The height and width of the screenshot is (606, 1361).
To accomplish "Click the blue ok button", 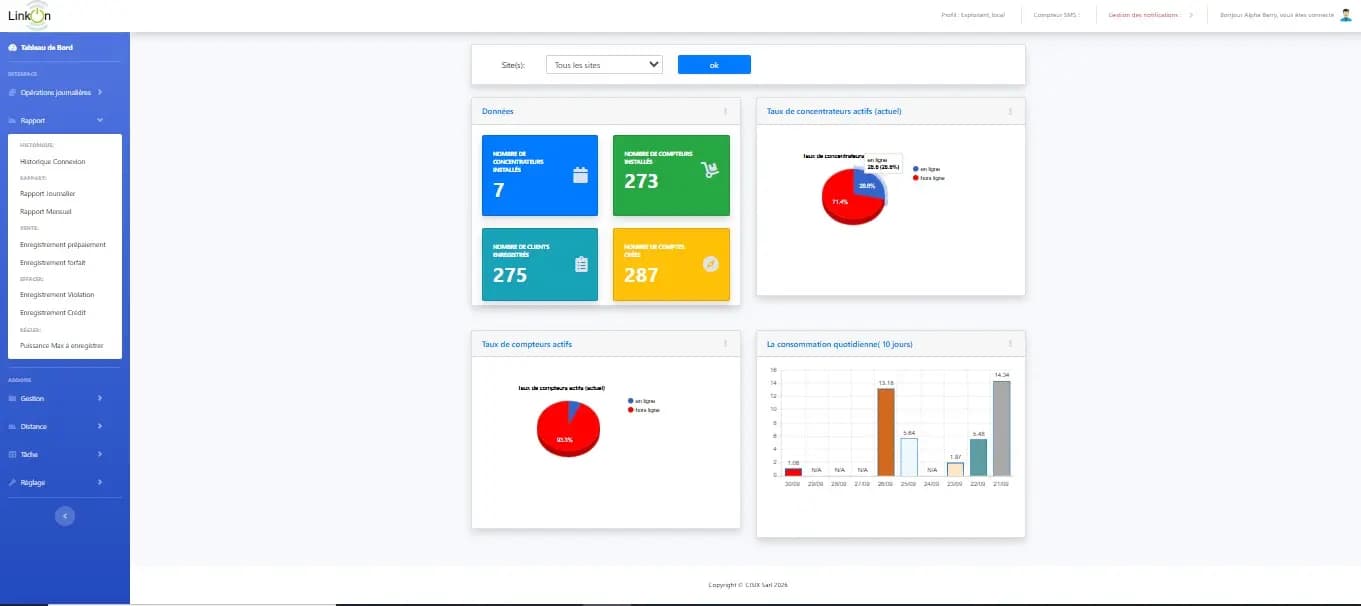I will [x=714, y=64].
